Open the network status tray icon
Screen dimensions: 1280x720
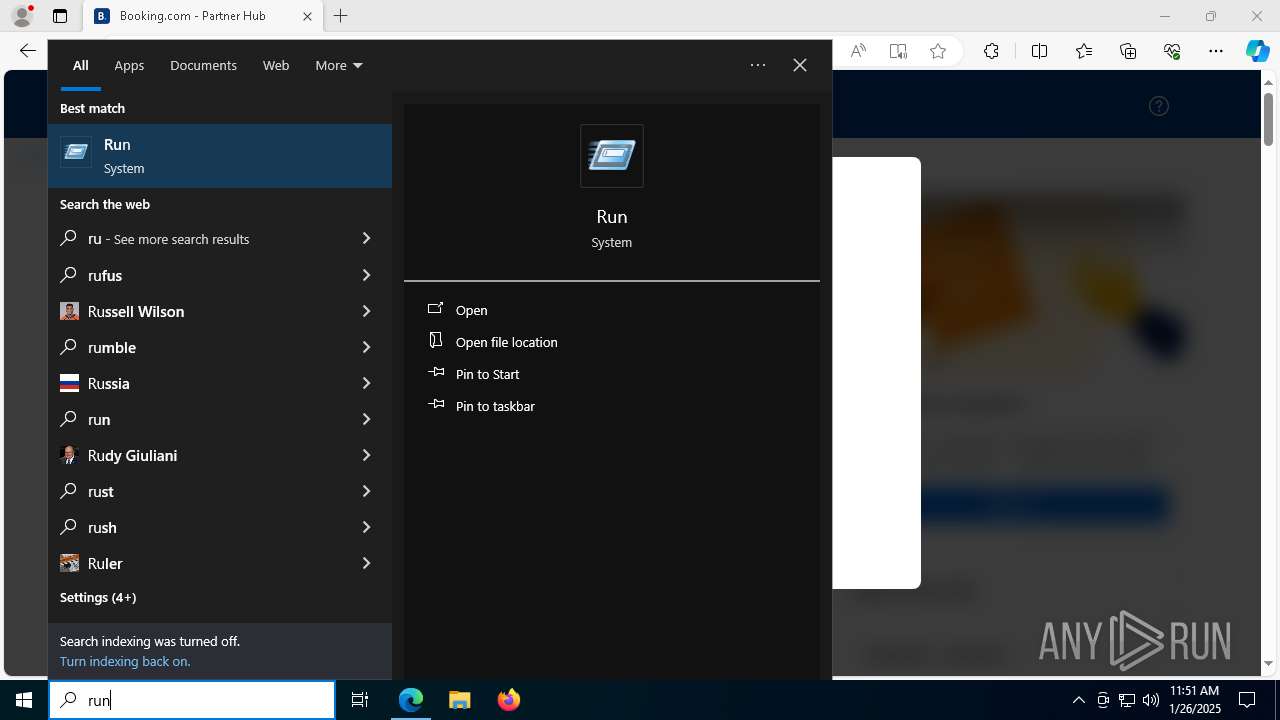point(1127,700)
